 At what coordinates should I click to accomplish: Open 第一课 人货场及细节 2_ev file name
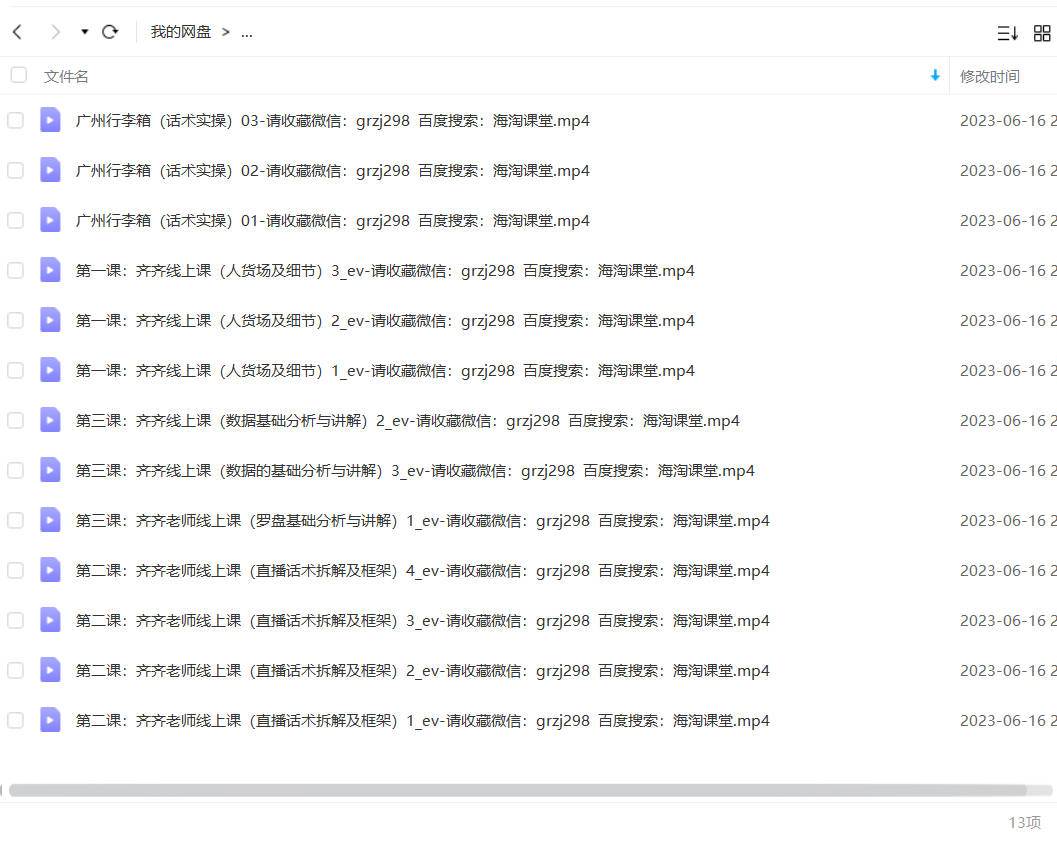click(385, 320)
